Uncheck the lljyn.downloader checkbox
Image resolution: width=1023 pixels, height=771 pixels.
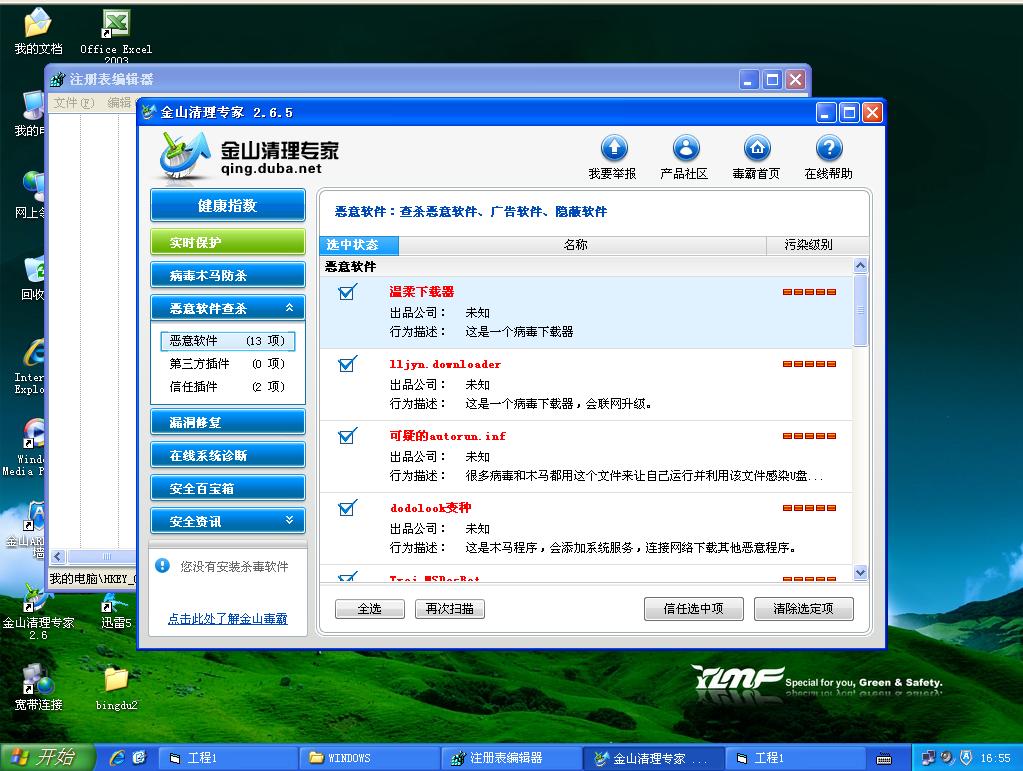pos(347,364)
